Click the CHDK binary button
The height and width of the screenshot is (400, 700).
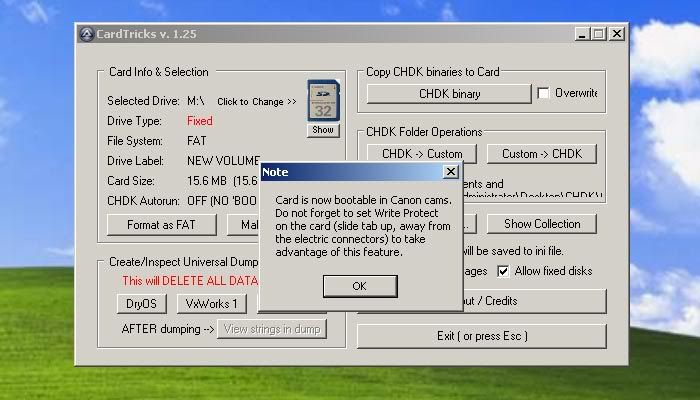[449, 94]
